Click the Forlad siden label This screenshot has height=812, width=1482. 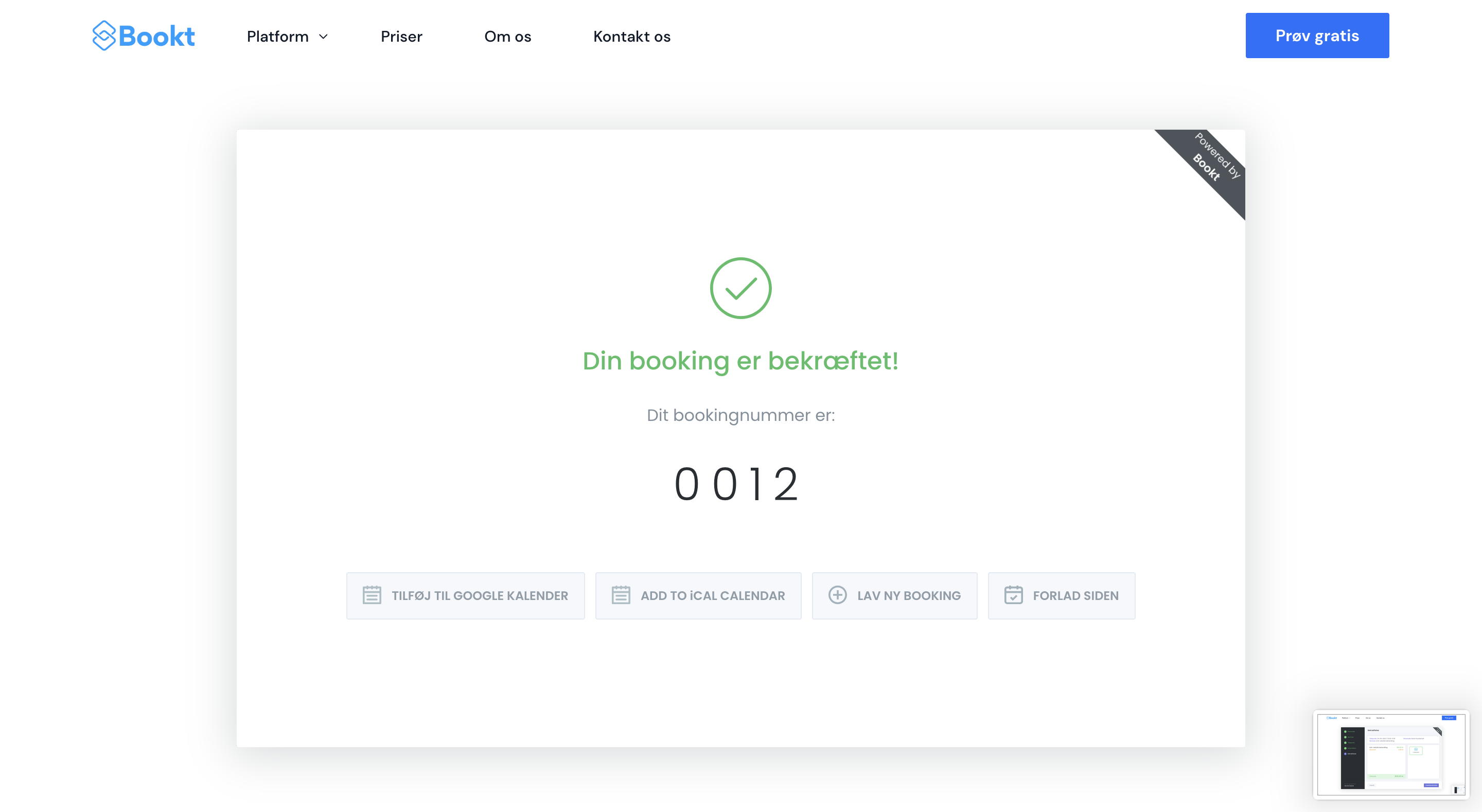coord(1075,595)
